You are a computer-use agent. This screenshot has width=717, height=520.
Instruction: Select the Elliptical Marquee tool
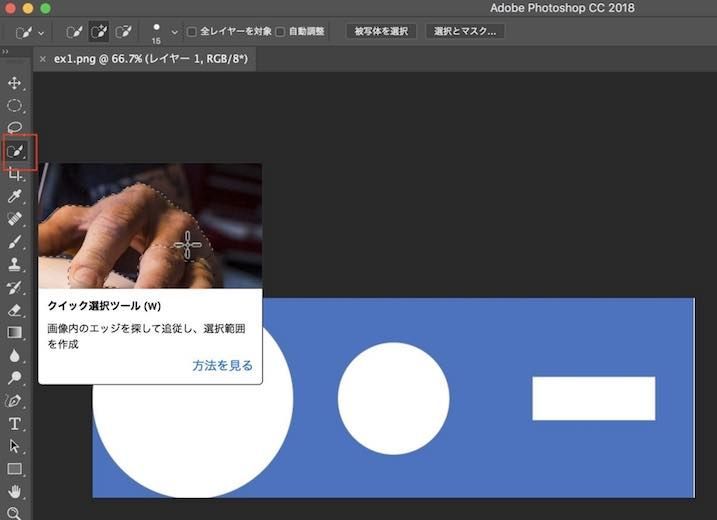[x=14, y=106]
